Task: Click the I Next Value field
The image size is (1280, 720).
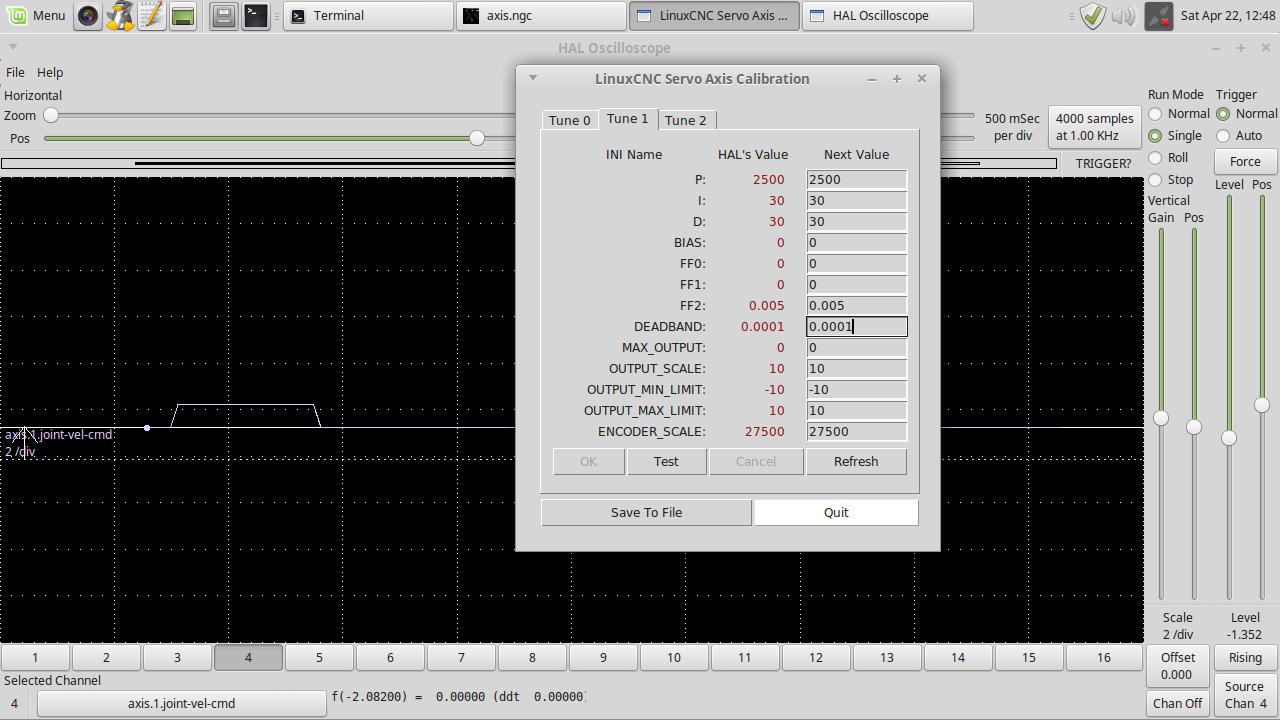Action: pos(857,201)
